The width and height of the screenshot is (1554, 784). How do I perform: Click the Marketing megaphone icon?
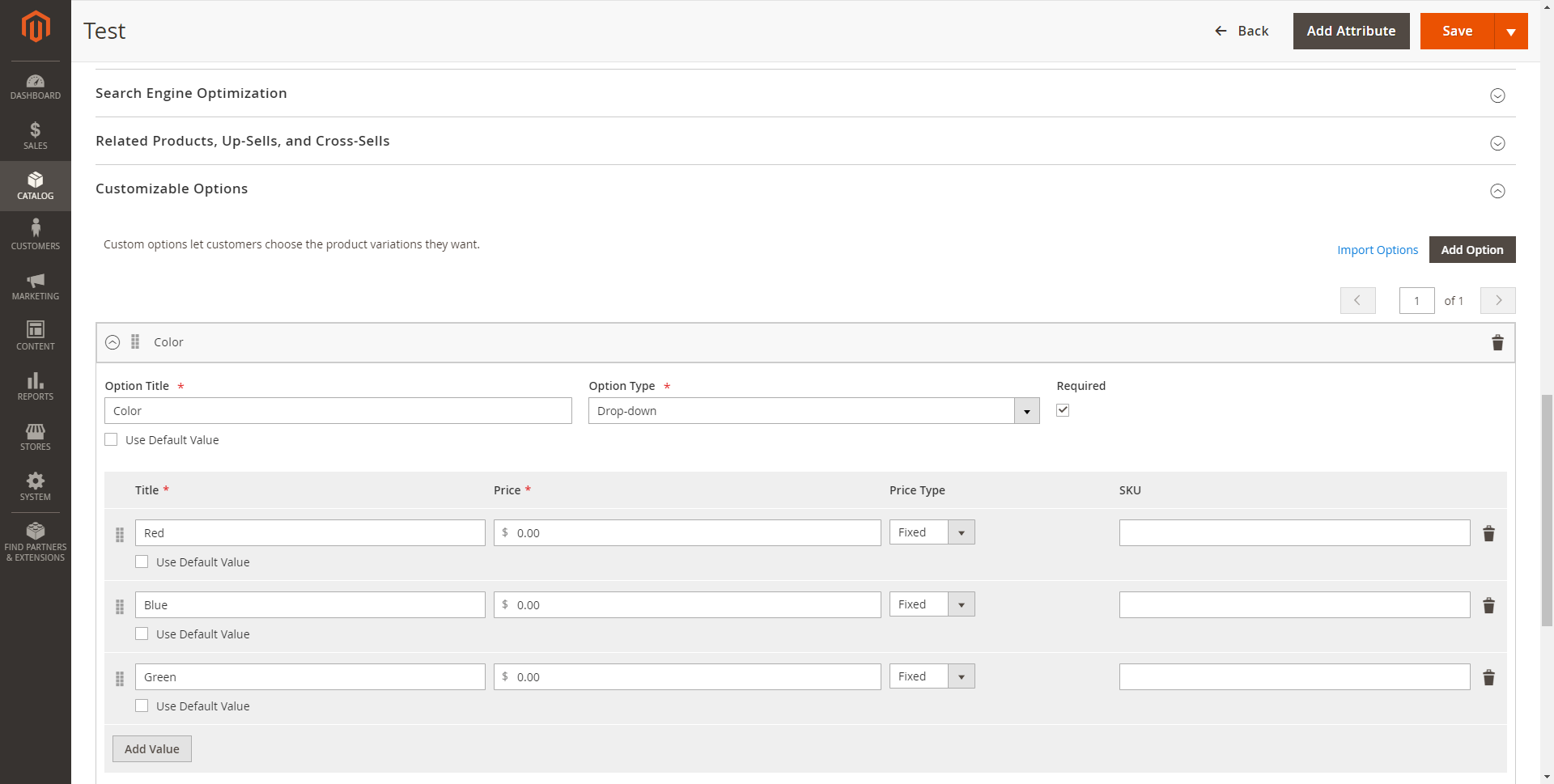[x=36, y=285]
